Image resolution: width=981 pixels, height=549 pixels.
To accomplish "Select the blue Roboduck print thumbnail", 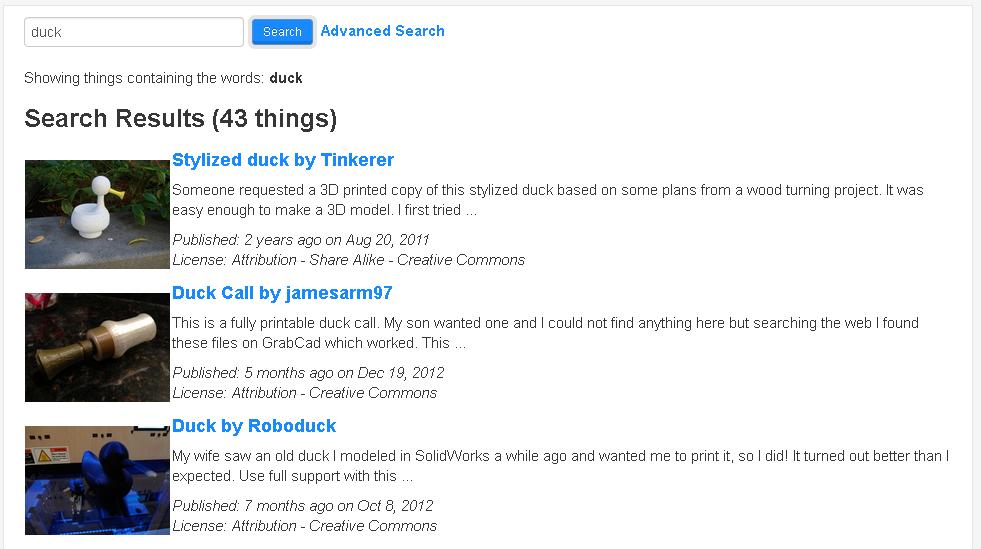I will point(97,480).
